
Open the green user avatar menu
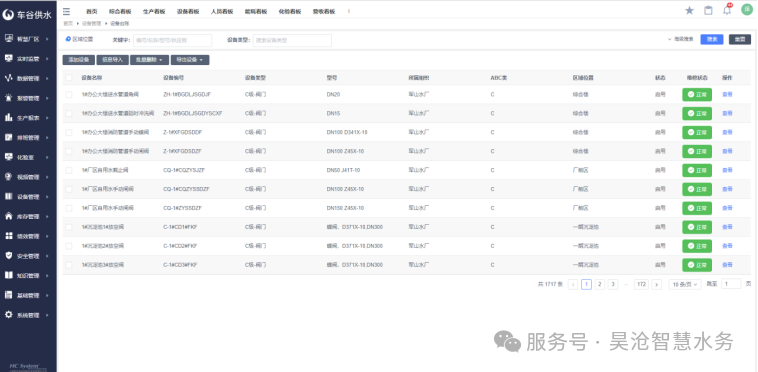747,10
